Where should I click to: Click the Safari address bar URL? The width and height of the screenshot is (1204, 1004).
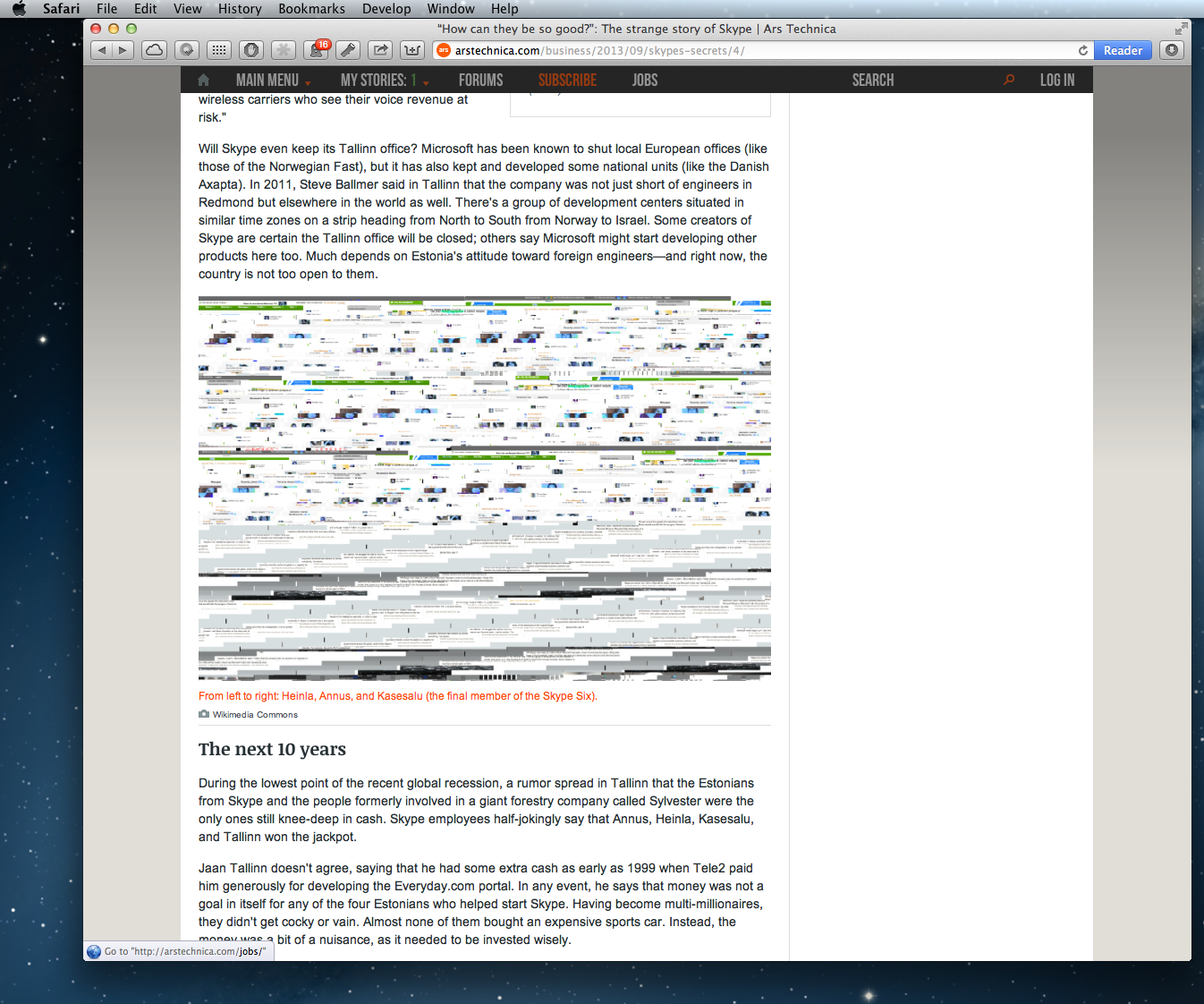pos(599,51)
